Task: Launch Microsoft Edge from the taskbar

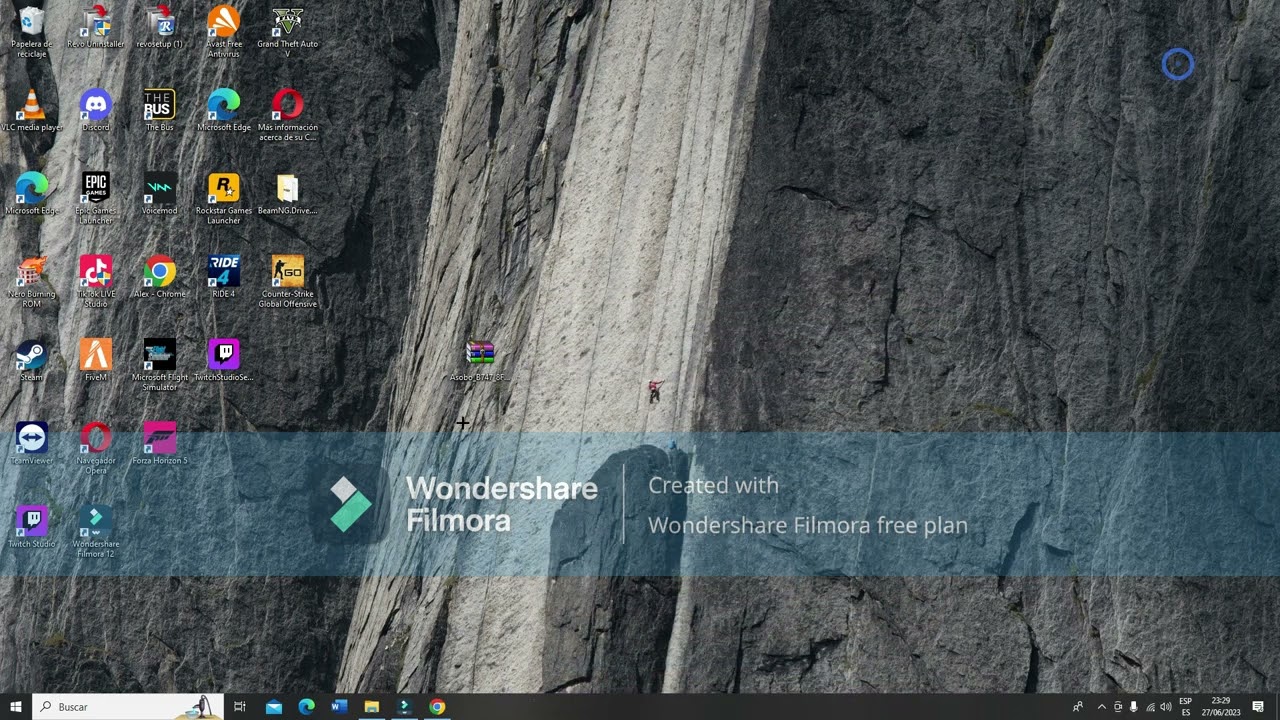Action: pos(306,707)
